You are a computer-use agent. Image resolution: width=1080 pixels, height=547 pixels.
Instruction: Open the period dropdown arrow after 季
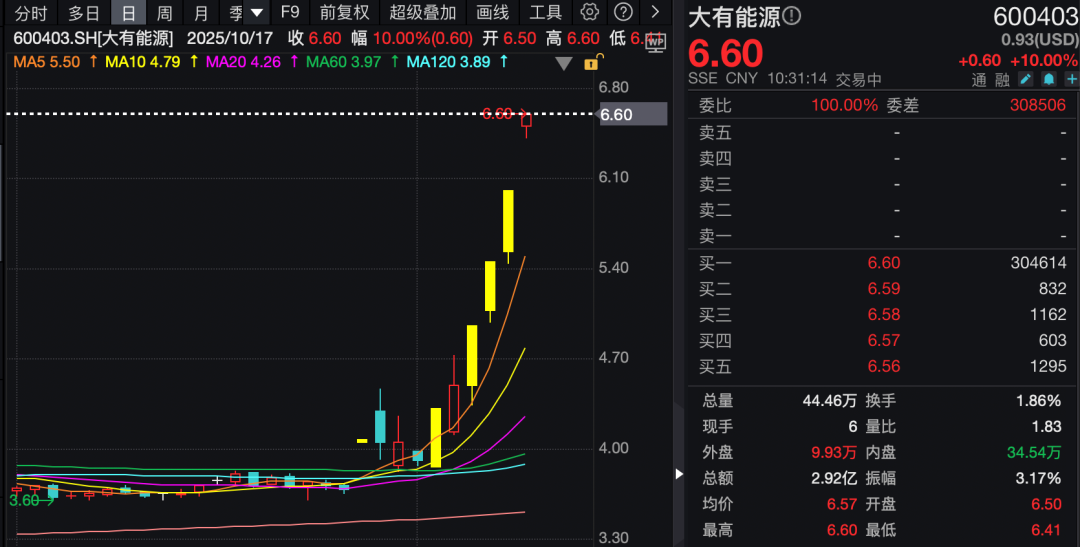[257, 13]
